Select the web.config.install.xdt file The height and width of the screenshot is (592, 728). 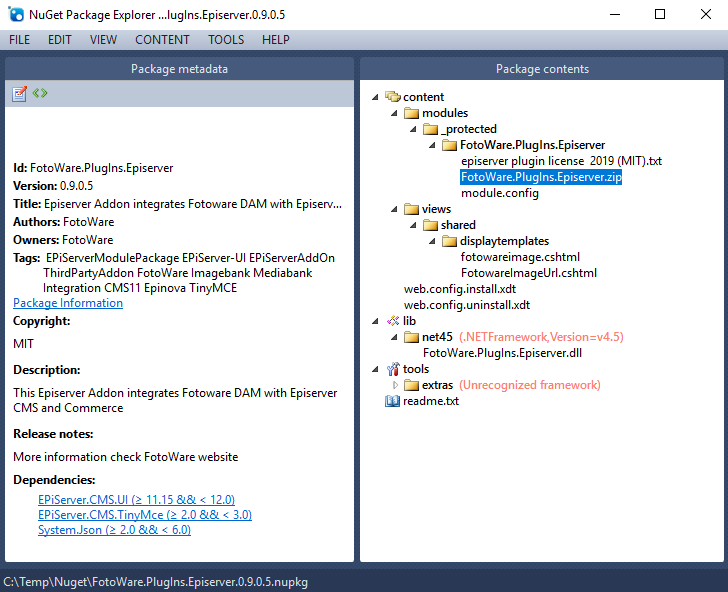tap(460, 289)
